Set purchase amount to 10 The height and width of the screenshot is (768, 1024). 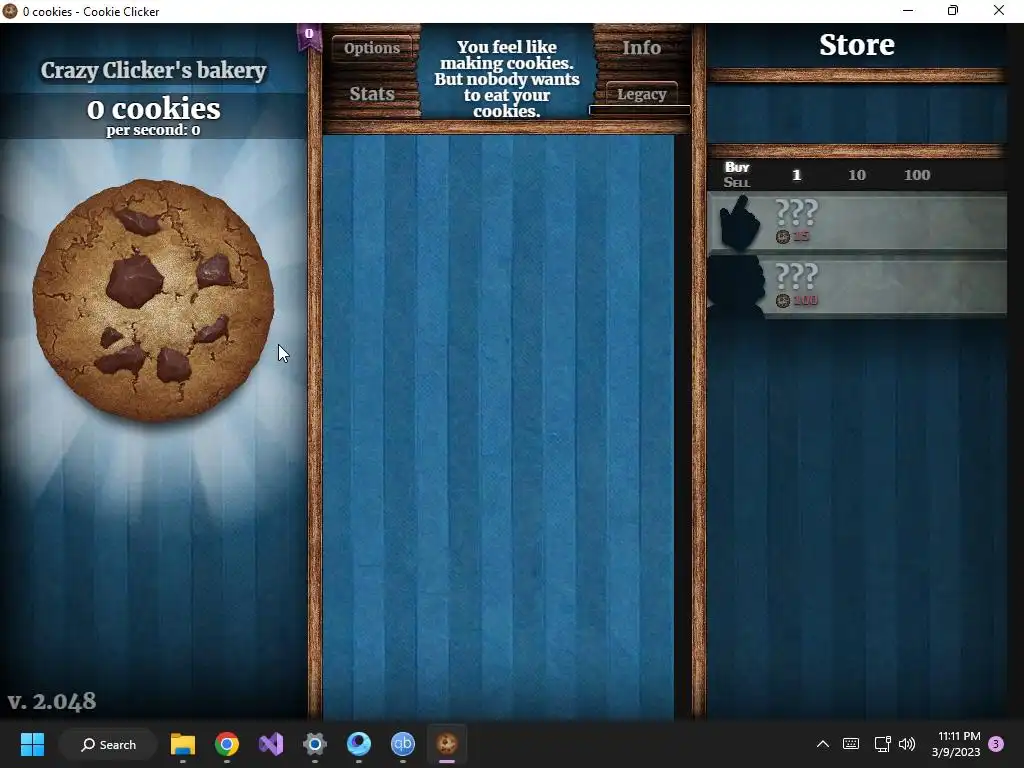pos(857,175)
